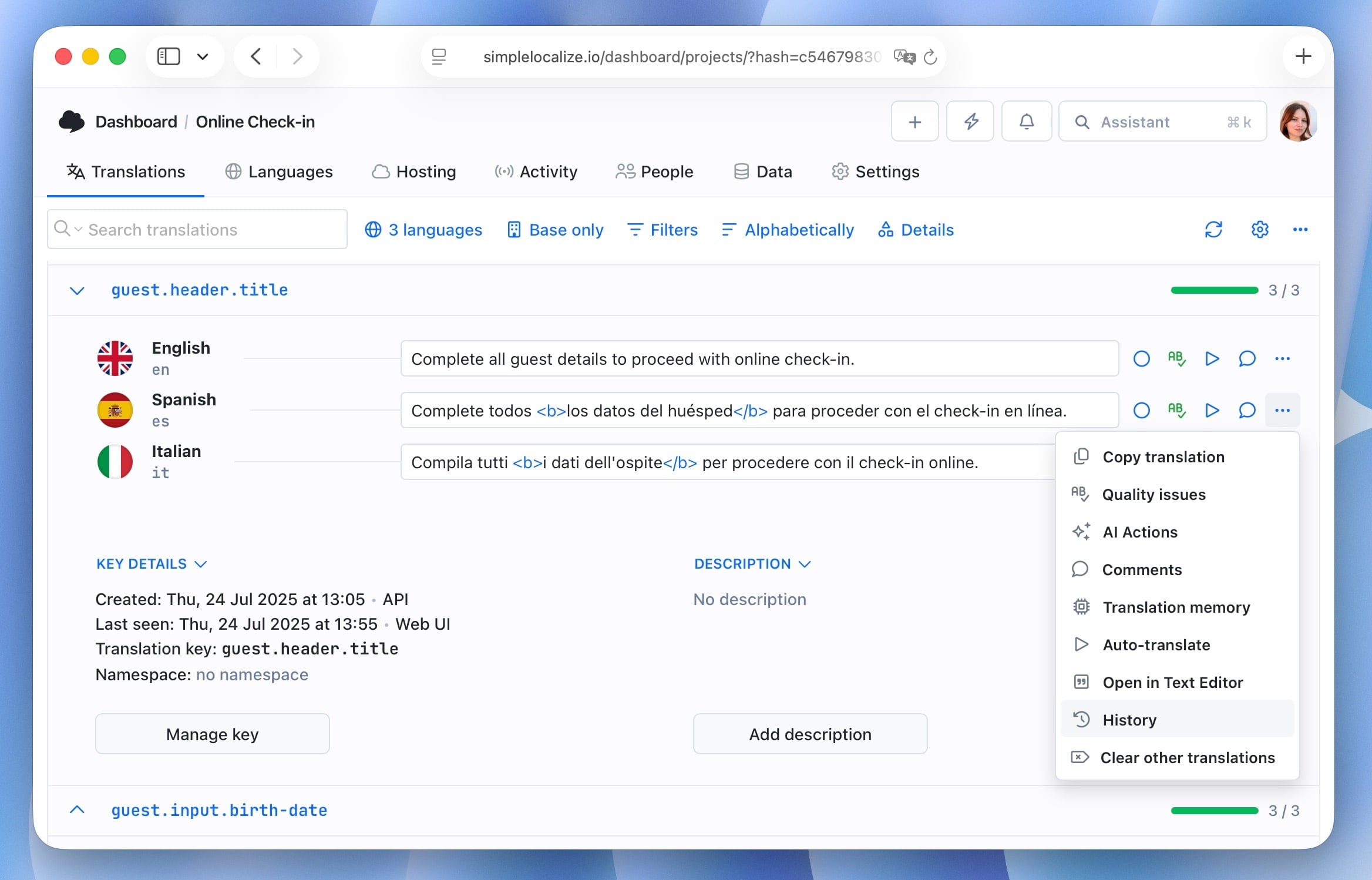
Task: Click the Add description button
Action: click(810, 734)
